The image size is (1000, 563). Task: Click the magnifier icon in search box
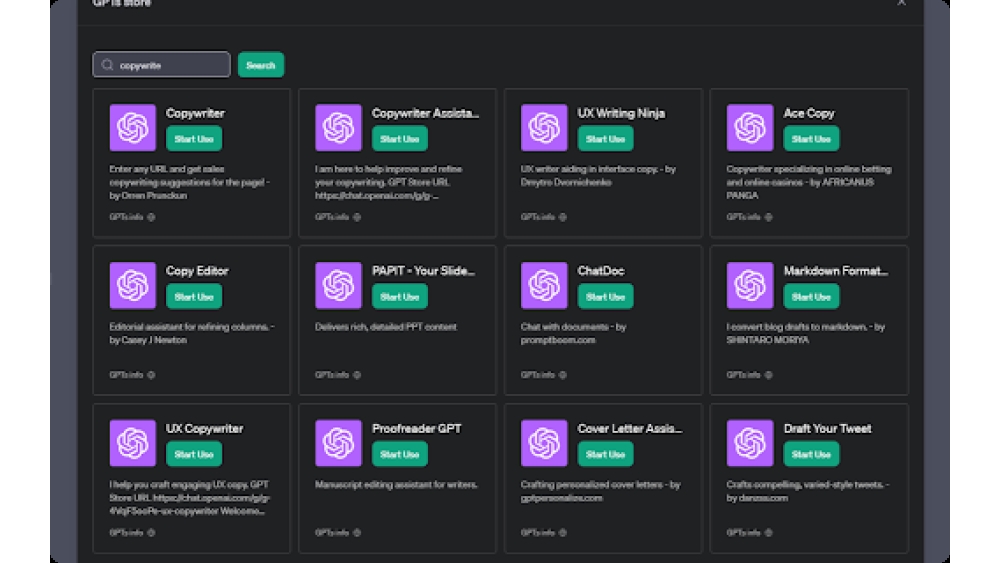pyautogui.click(x=107, y=64)
